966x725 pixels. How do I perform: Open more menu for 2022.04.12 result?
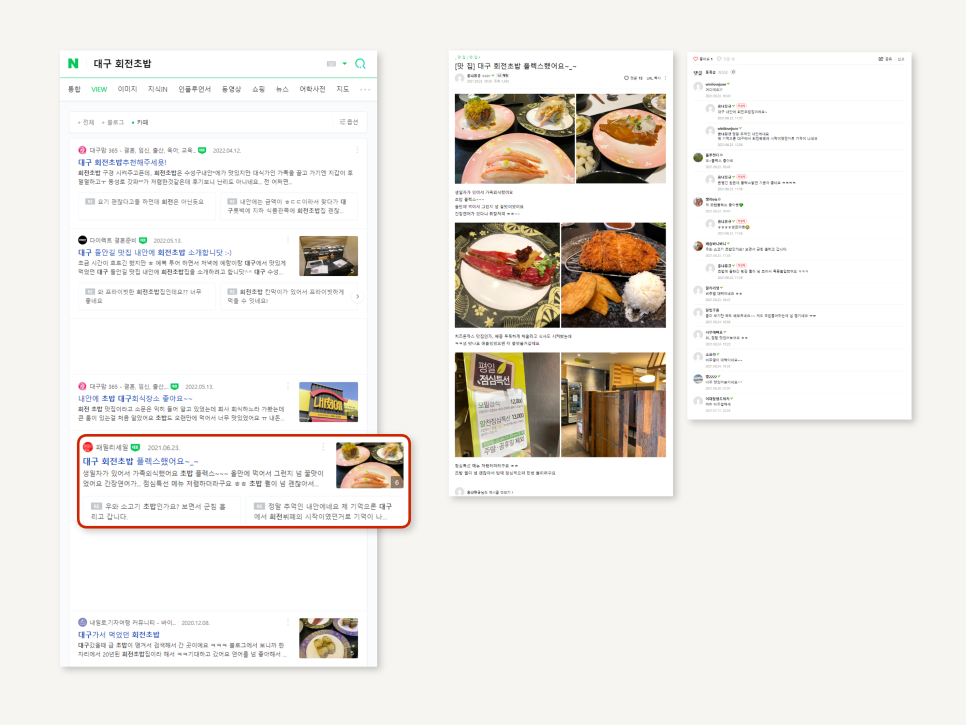[357, 150]
